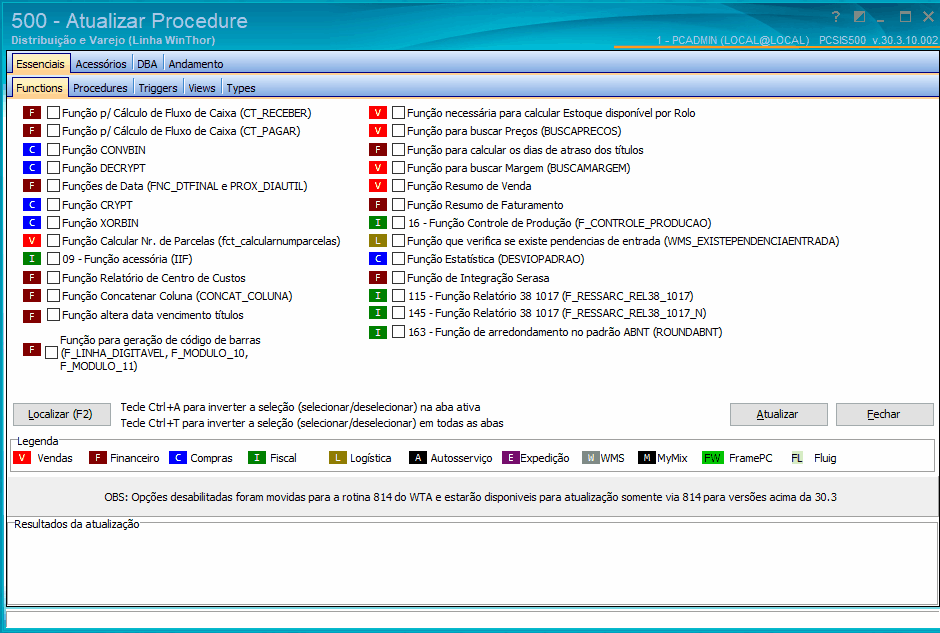Check Função de Integração Serasa
Screen dimensions: 940x633
pyautogui.click(x=399, y=278)
